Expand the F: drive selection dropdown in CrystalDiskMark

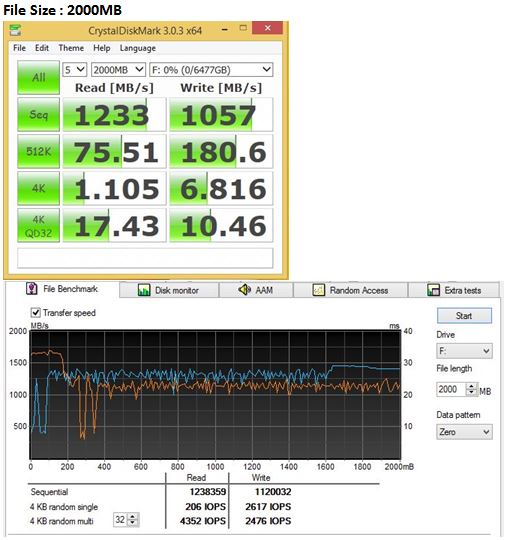click(x=211, y=70)
